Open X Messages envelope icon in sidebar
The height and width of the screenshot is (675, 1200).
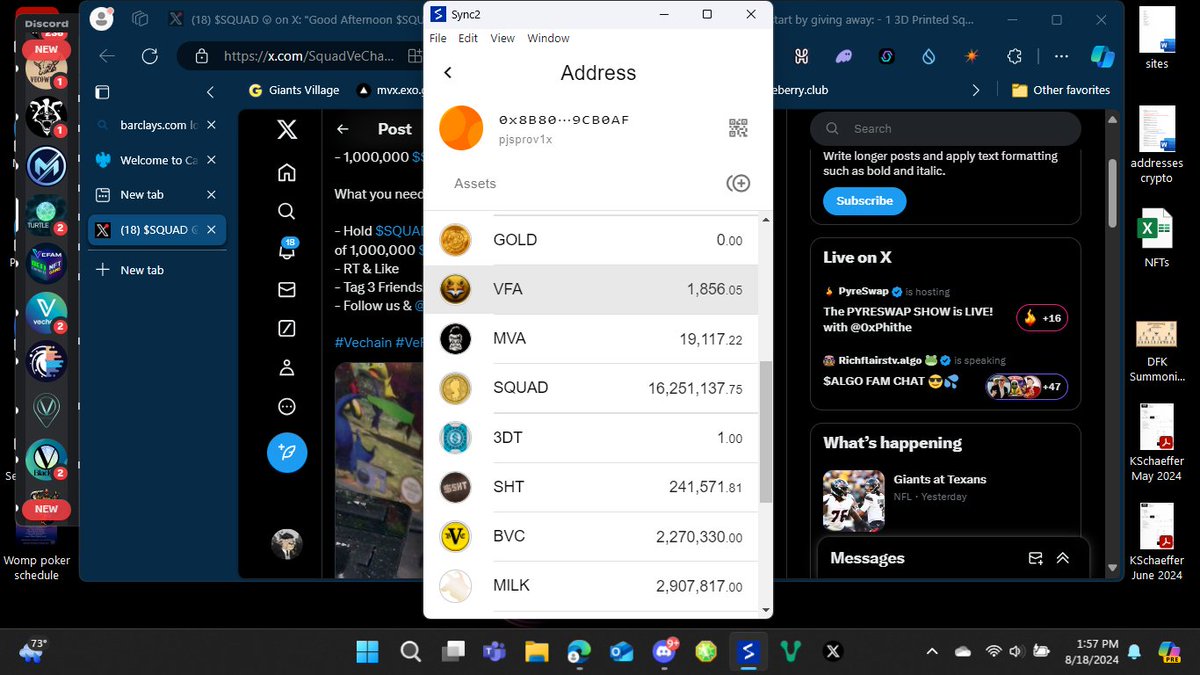coord(287,289)
